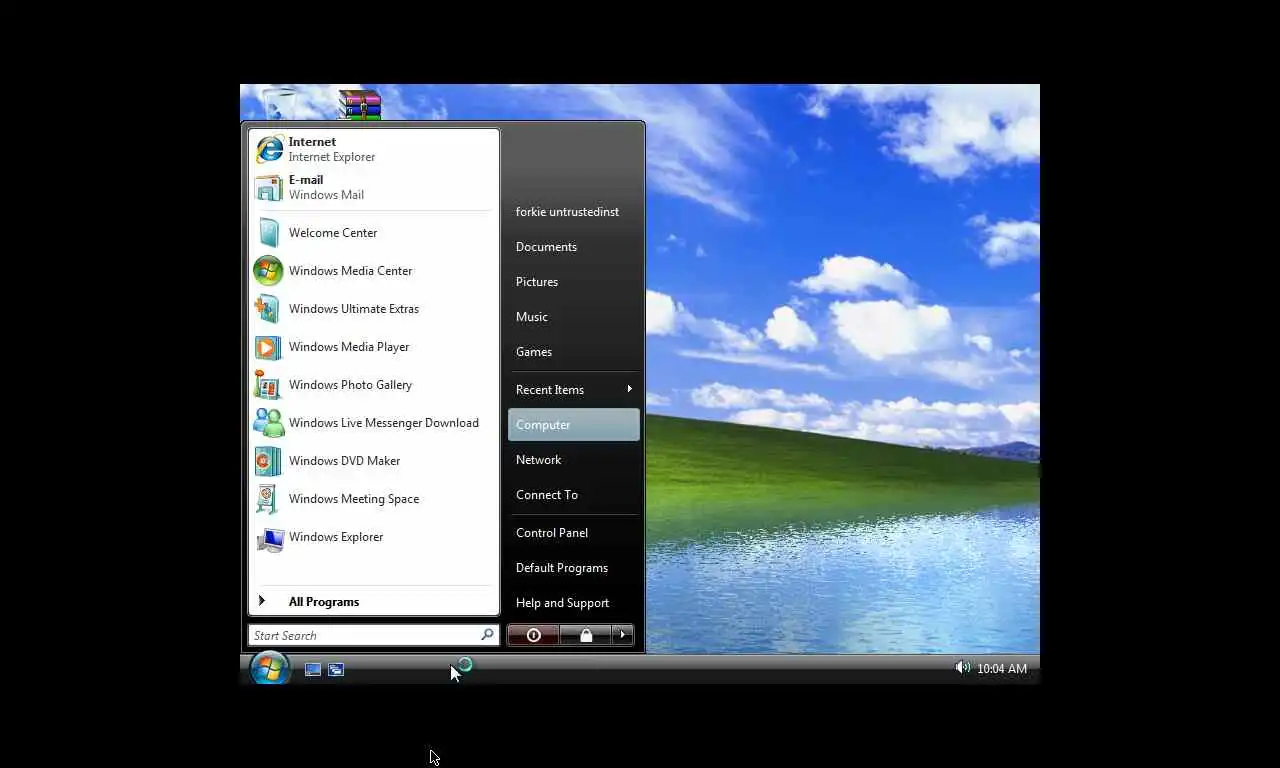Click the Windows Ultimate Extras icon
The width and height of the screenshot is (1280, 768).
click(269, 309)
